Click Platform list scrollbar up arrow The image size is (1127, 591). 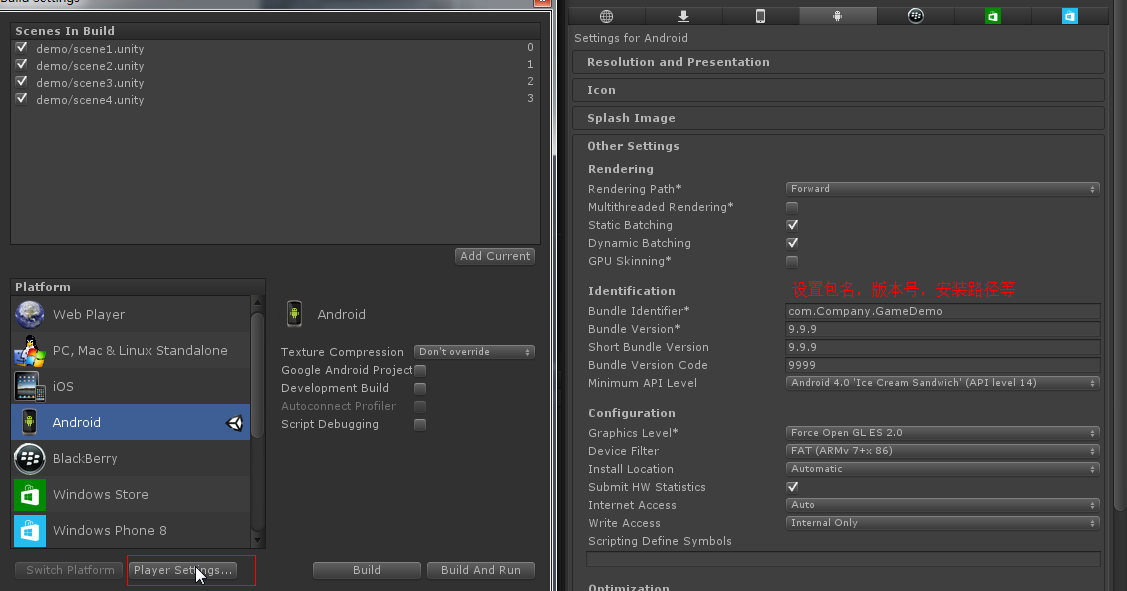[x=257, y=303]
